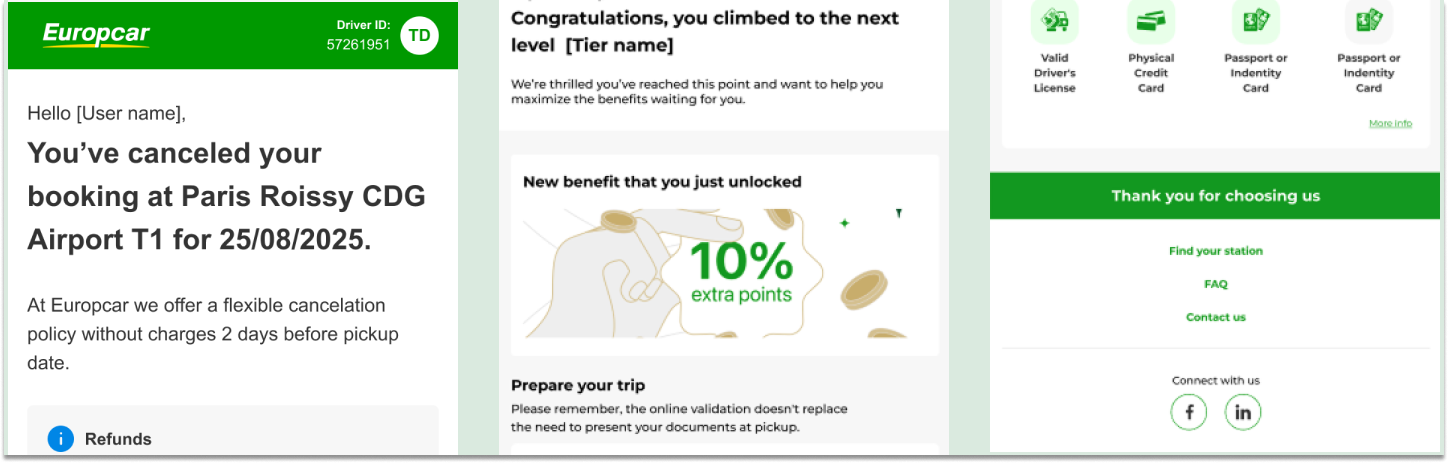Image resolution: width=1448 pixels, height=463 pixels.
Task: Click the left Passport or Identity Card icon
Action: (1255, 20)
